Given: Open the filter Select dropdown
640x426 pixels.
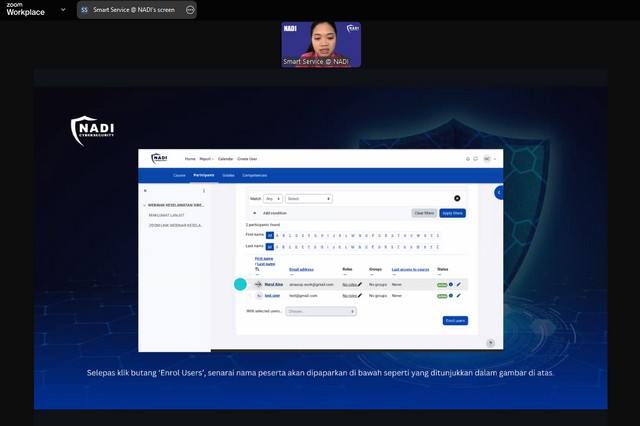Looking at the screenshot, I should 308,198.
